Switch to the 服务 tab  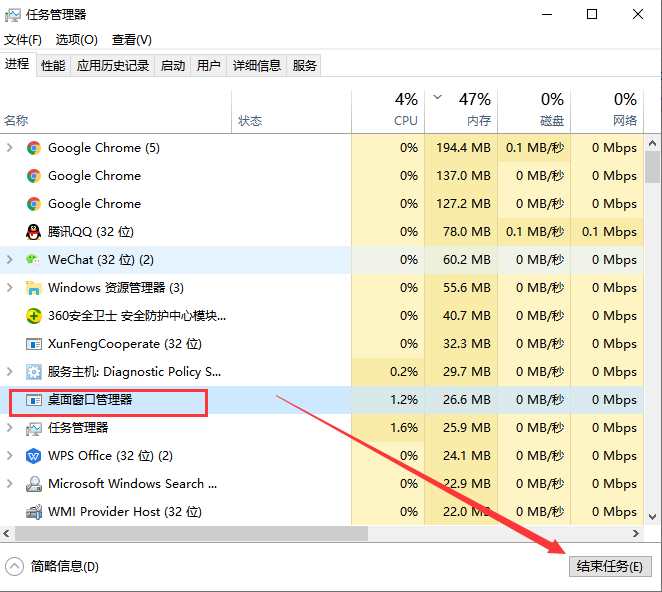(304, 65)
